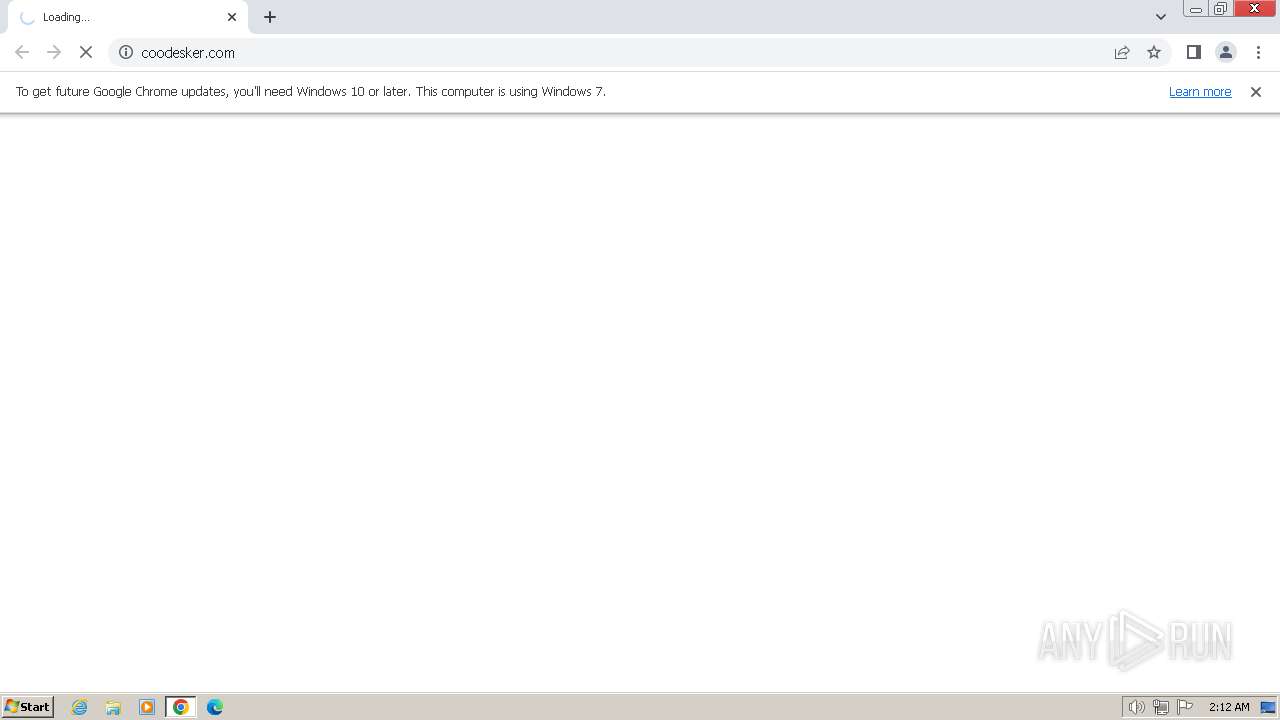
Task: Open the Chrome profile menu
Action: (x=1225, y=52)
